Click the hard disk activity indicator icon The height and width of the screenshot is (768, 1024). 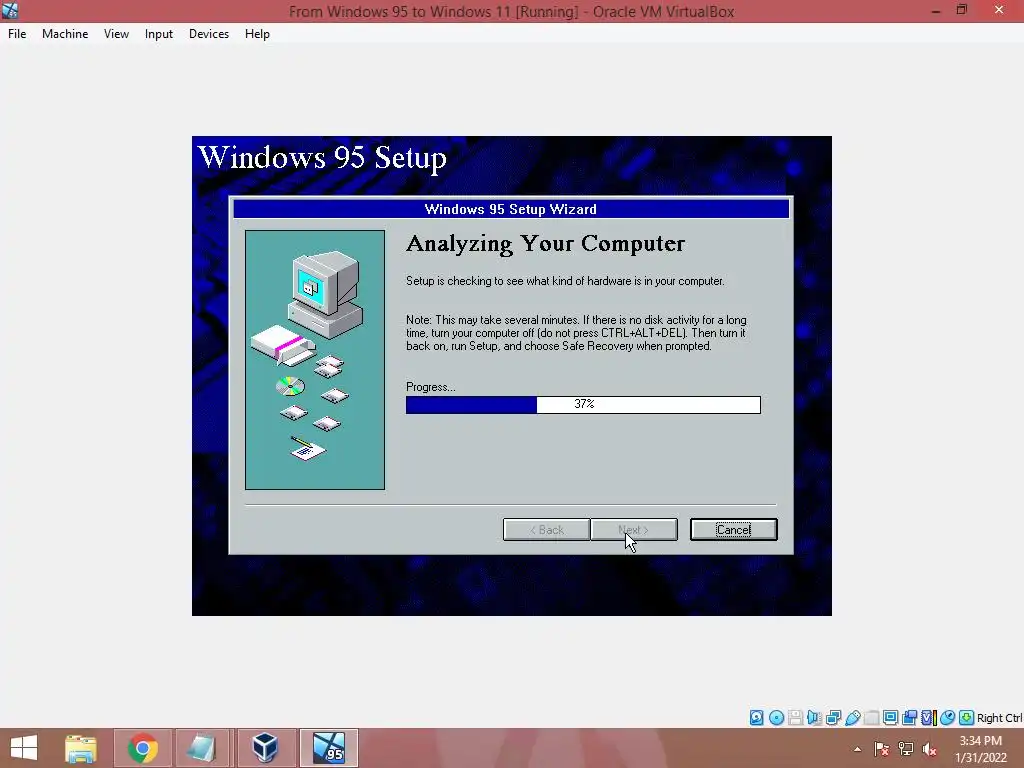[756, 718]
